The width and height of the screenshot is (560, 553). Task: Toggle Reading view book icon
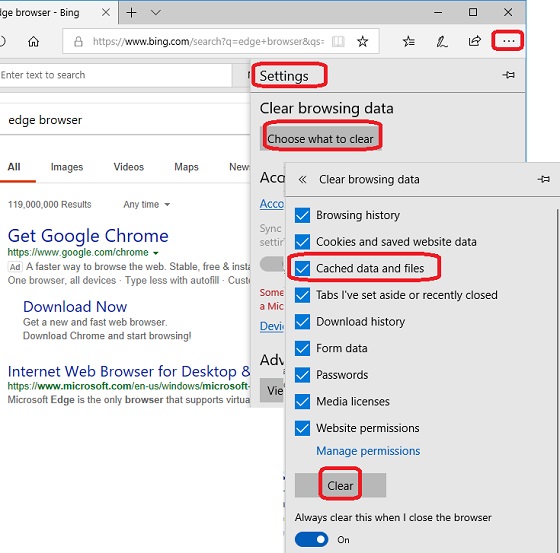point(338,42)
